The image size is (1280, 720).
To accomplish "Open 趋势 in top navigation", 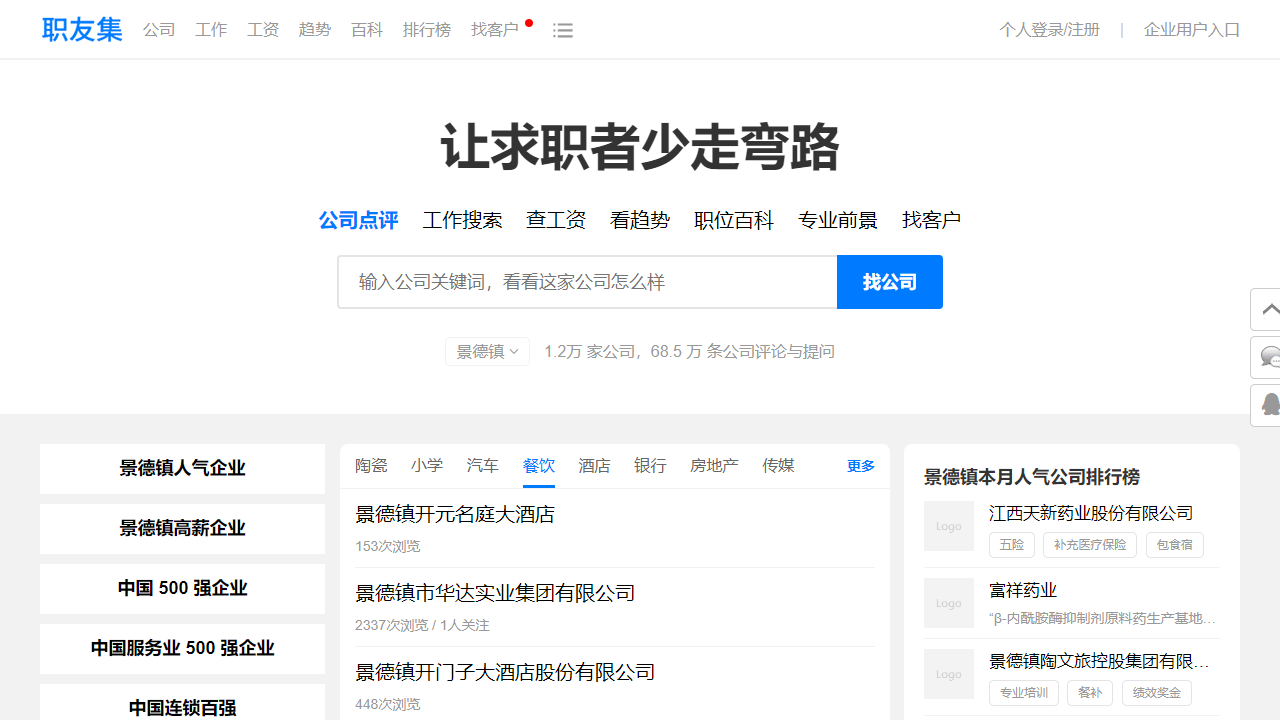I will pos(315,30).
